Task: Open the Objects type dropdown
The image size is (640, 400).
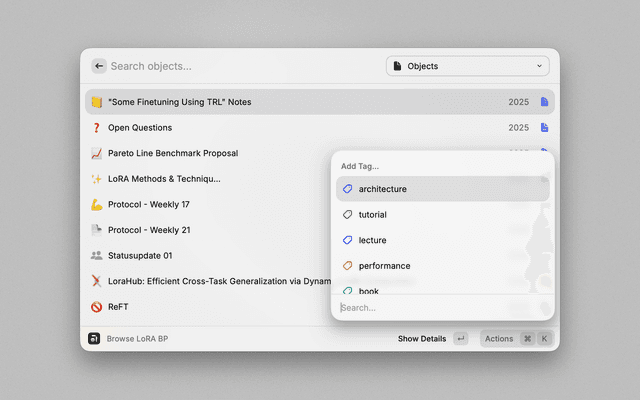Action: (x=467, y=66)
